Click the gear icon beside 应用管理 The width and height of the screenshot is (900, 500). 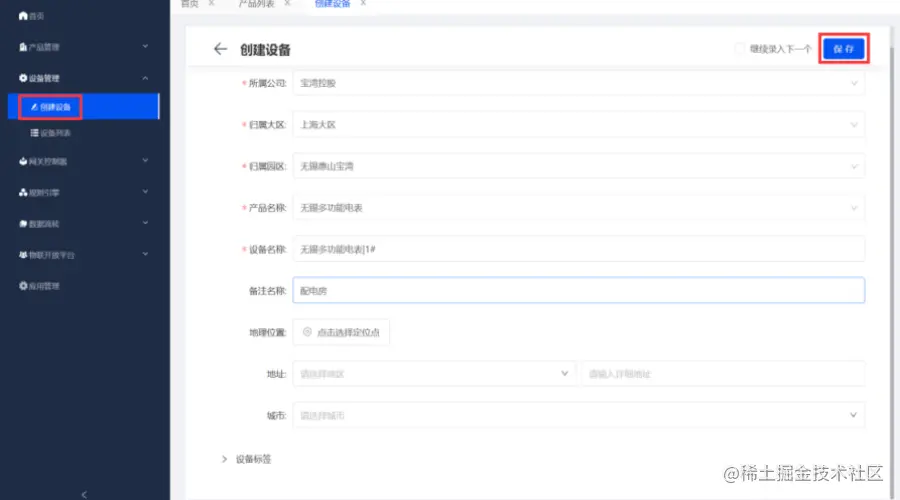pos(23,285)
